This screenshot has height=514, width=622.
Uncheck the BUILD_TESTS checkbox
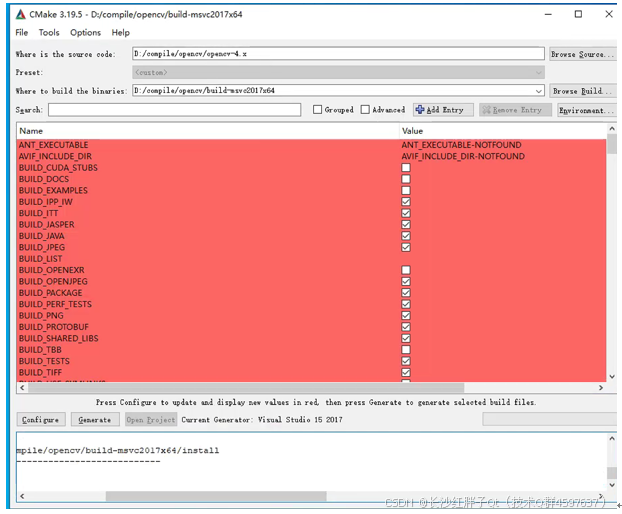click(x=406, y=361)
